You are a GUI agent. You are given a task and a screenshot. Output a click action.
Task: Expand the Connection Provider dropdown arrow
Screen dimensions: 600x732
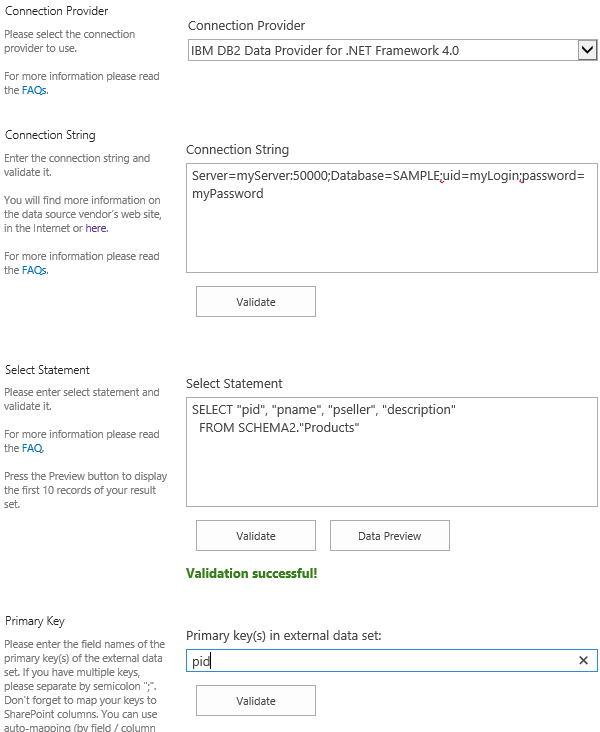coord(587,50)
